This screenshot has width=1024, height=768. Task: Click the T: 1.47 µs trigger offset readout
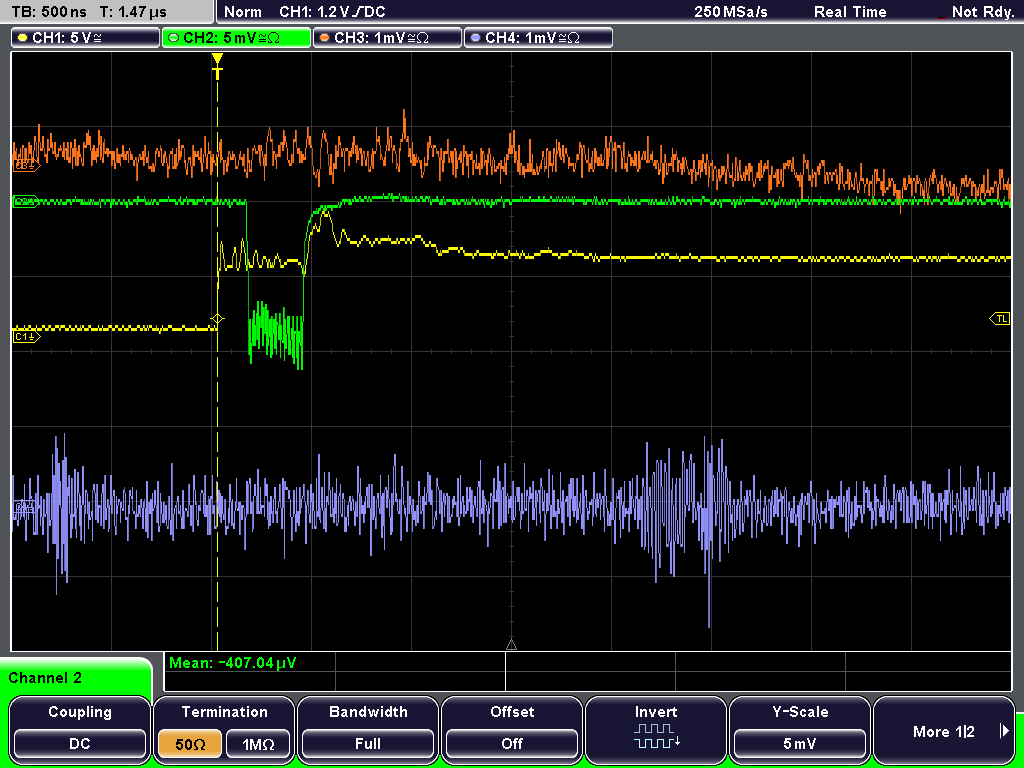tap(133, 12)
